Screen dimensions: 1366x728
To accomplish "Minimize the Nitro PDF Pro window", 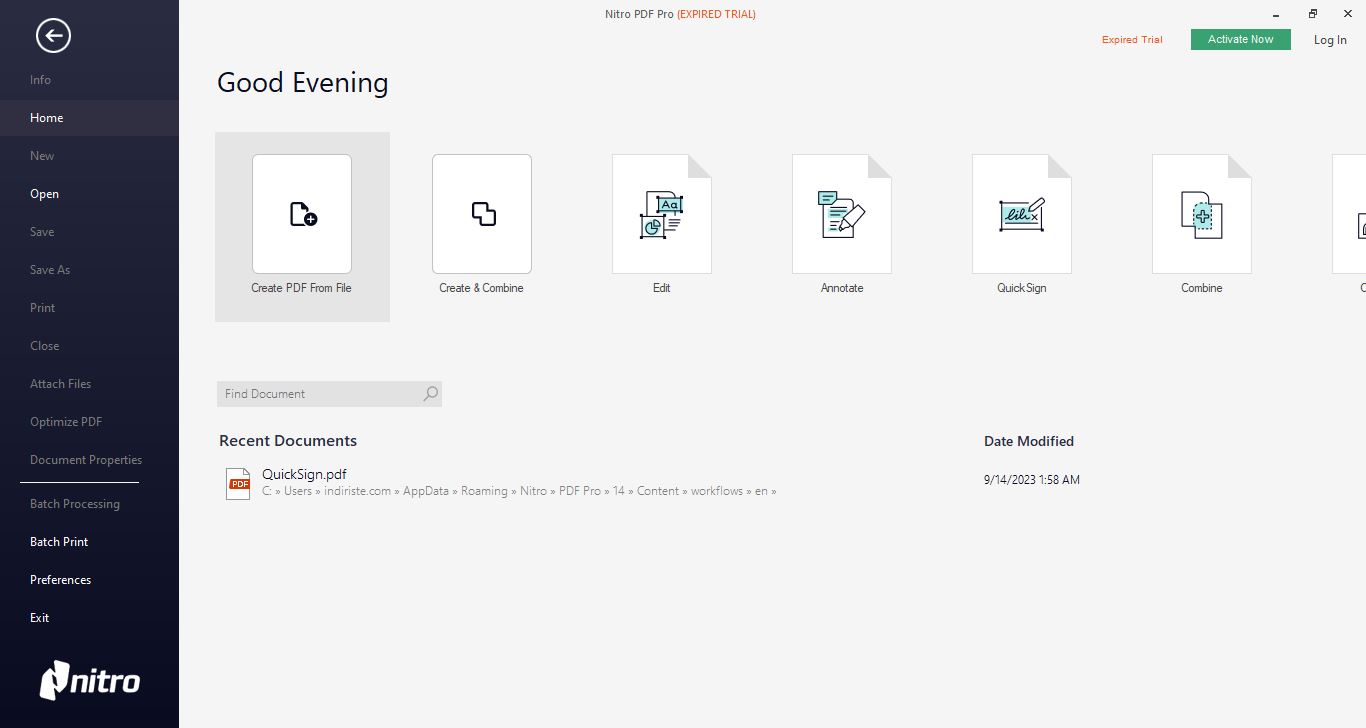I will (1276, 14).
